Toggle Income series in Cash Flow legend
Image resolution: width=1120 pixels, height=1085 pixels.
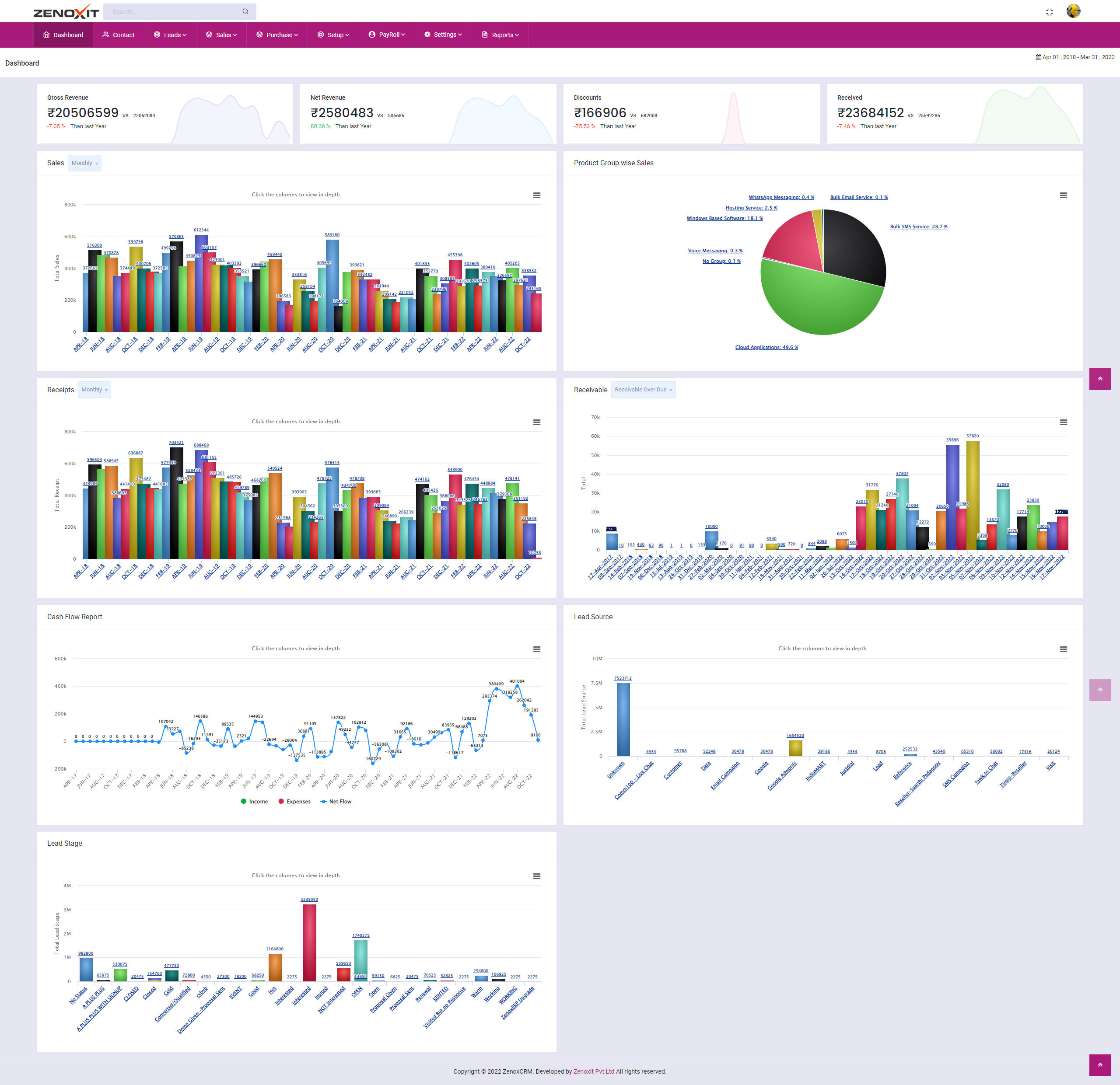[254, 802]
